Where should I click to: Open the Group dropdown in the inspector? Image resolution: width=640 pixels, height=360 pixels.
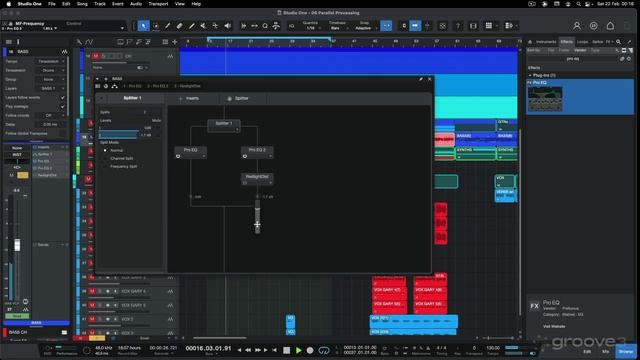[x=51, y=79]
